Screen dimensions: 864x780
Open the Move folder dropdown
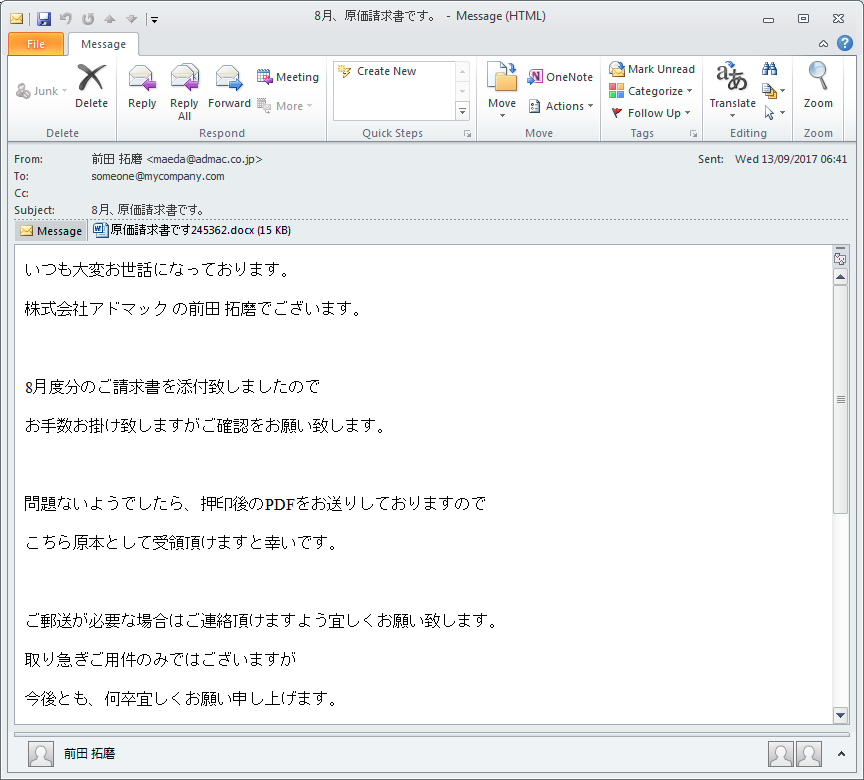(502, 90)
